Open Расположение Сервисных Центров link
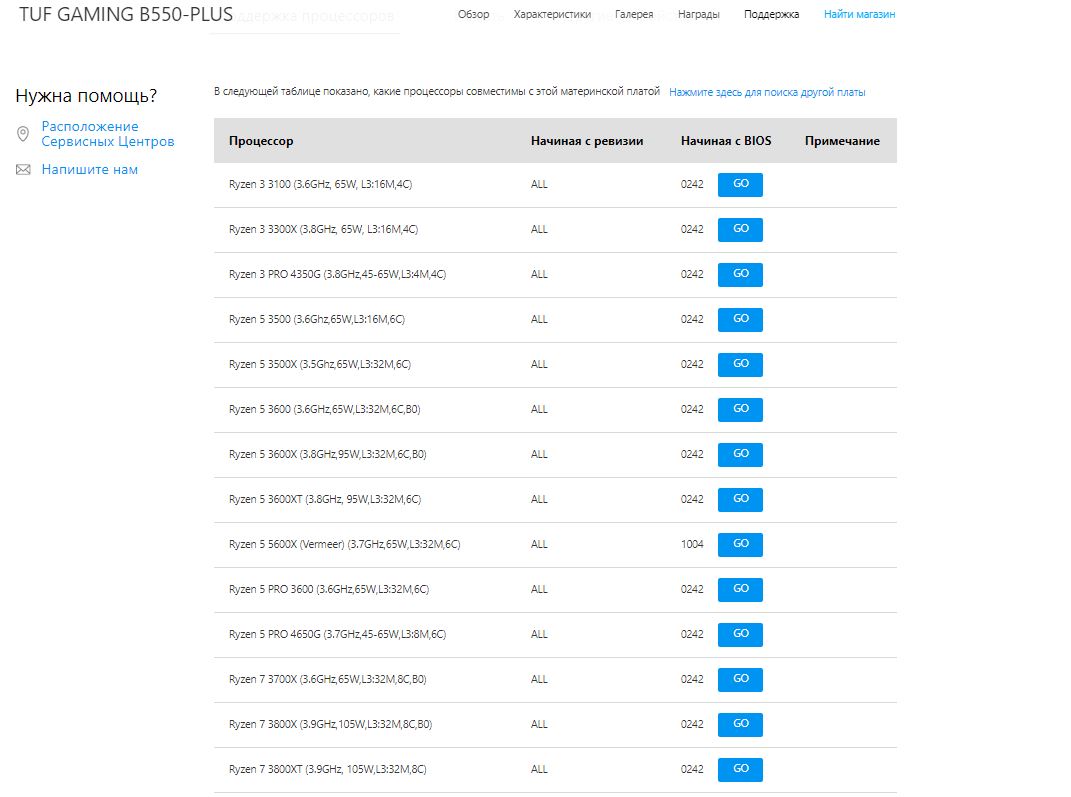The image size is (1071, 797). pyautogui.click(x=107, y=134)
